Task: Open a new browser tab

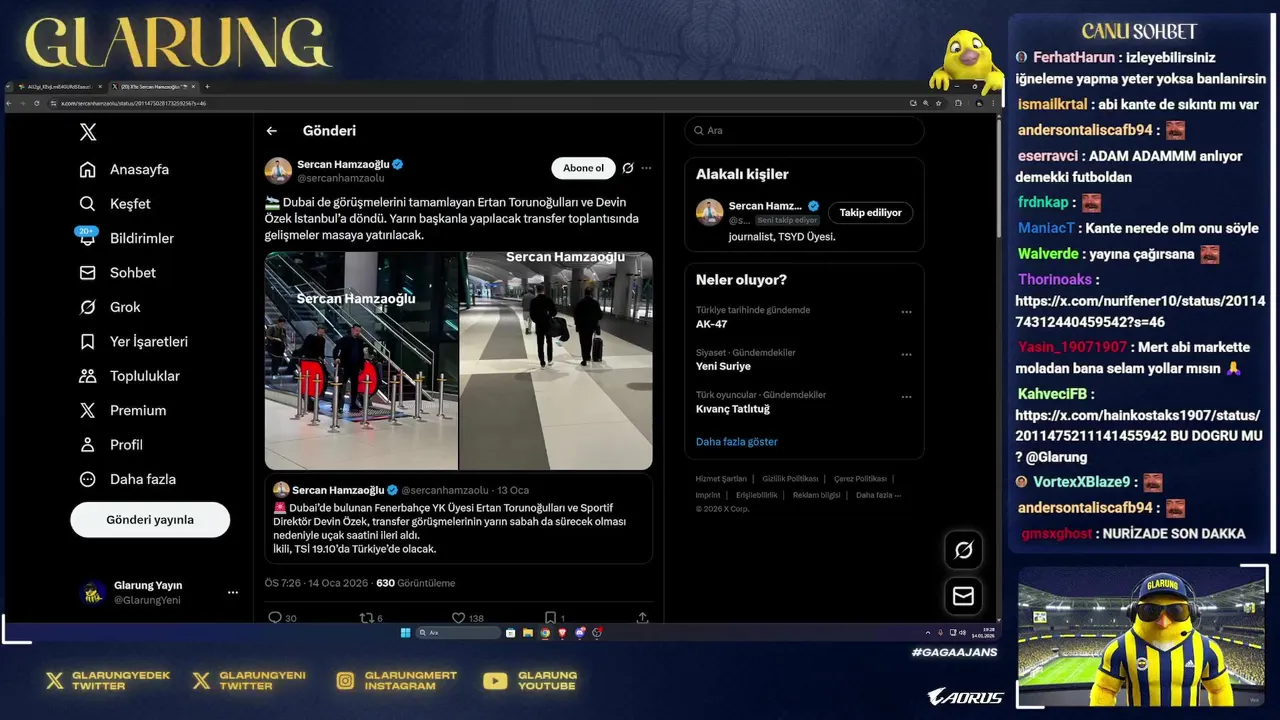Action: (207, 87)
